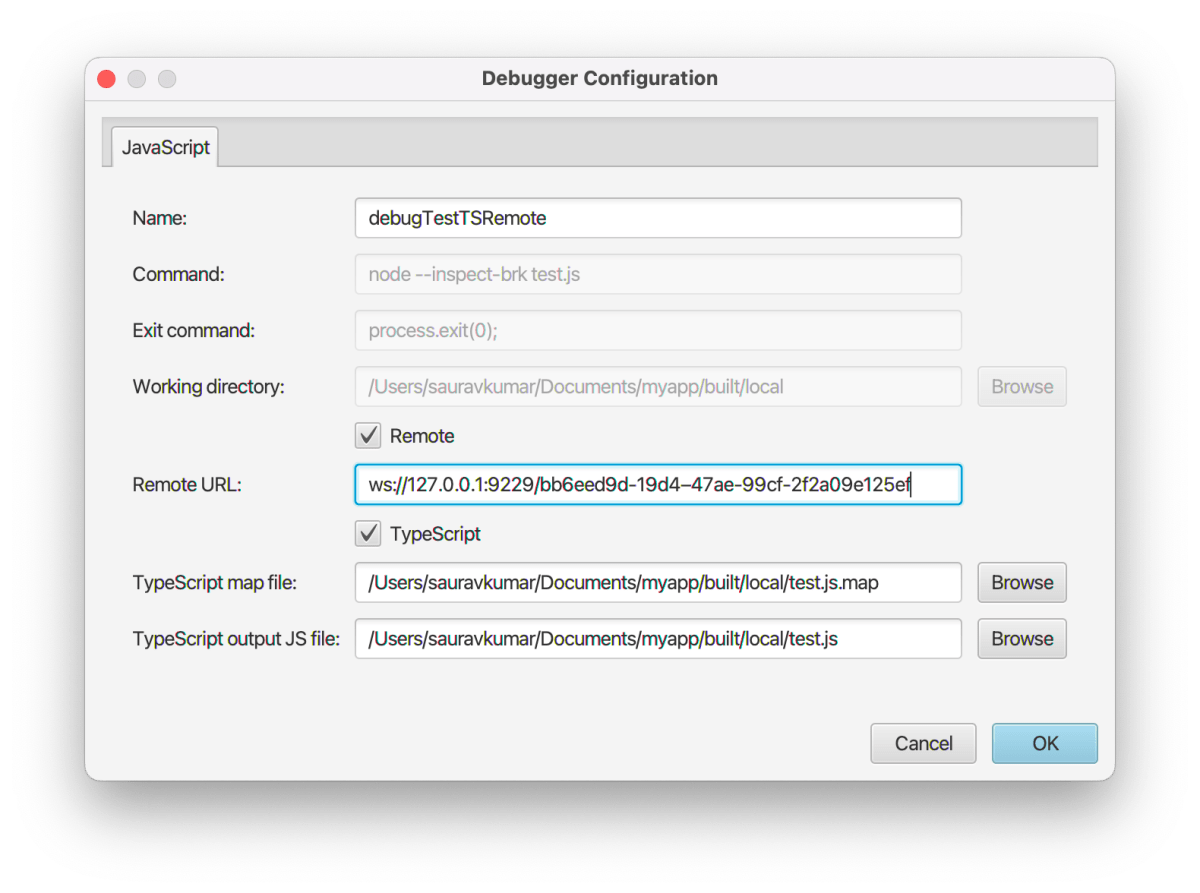
Task: Click the TypeScript map file path field
Action: click(x=658, y=582)
